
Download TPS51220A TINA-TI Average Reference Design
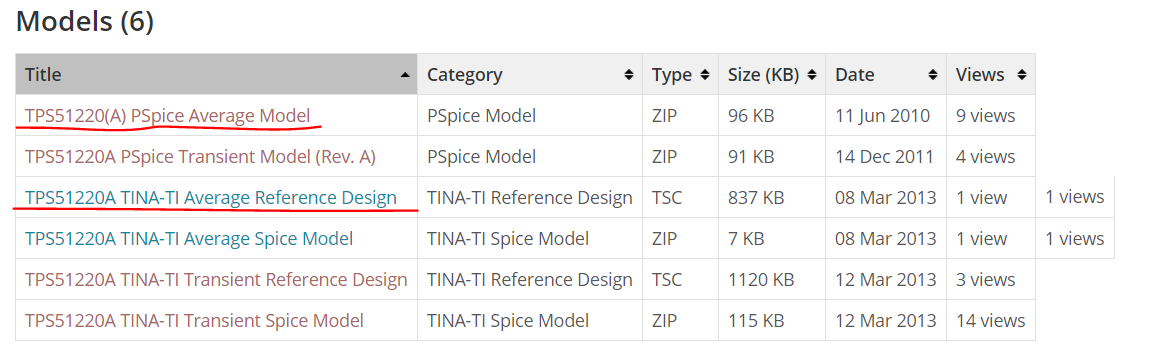(211, 198)
